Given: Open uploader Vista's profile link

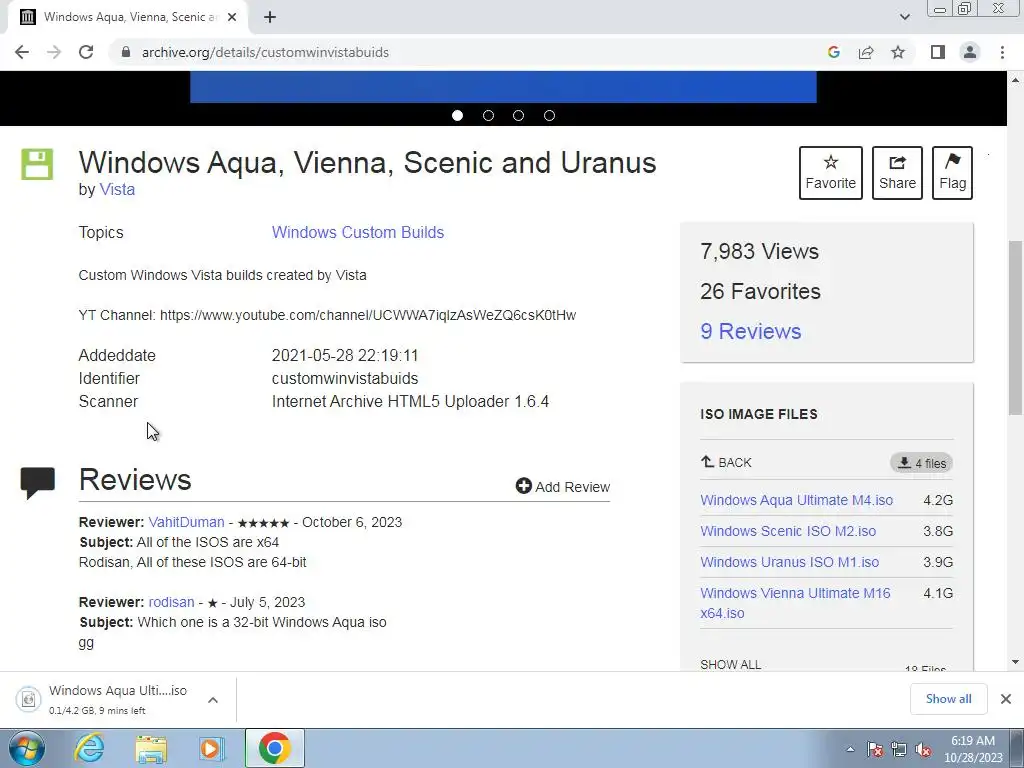Looking at the screenshot, I should pyautogui.click(x=117, y=189).
